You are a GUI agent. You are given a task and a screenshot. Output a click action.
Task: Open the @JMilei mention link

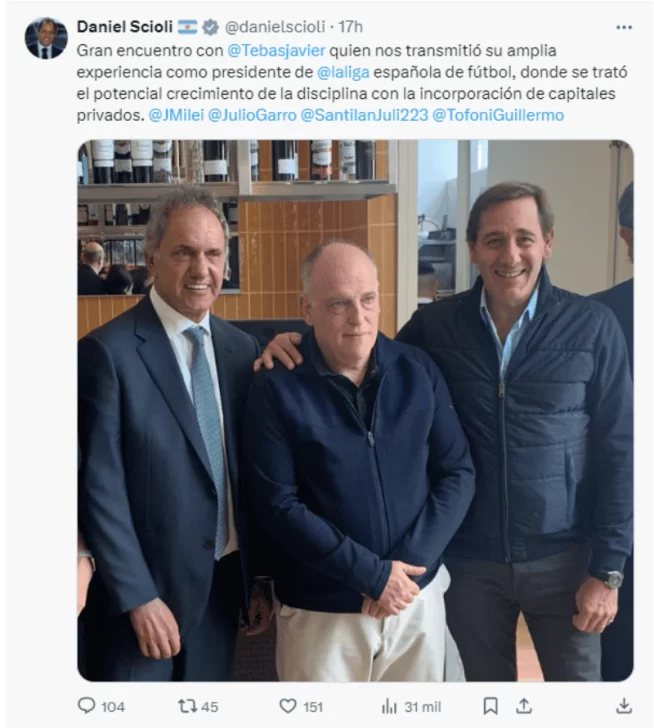coord(176,115)
